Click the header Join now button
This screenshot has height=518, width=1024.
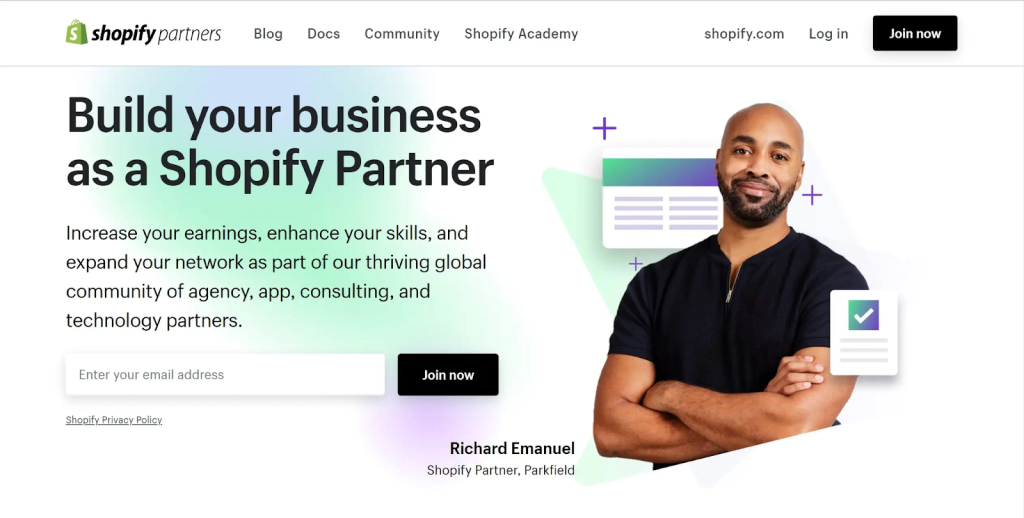(x=915, y=33)
